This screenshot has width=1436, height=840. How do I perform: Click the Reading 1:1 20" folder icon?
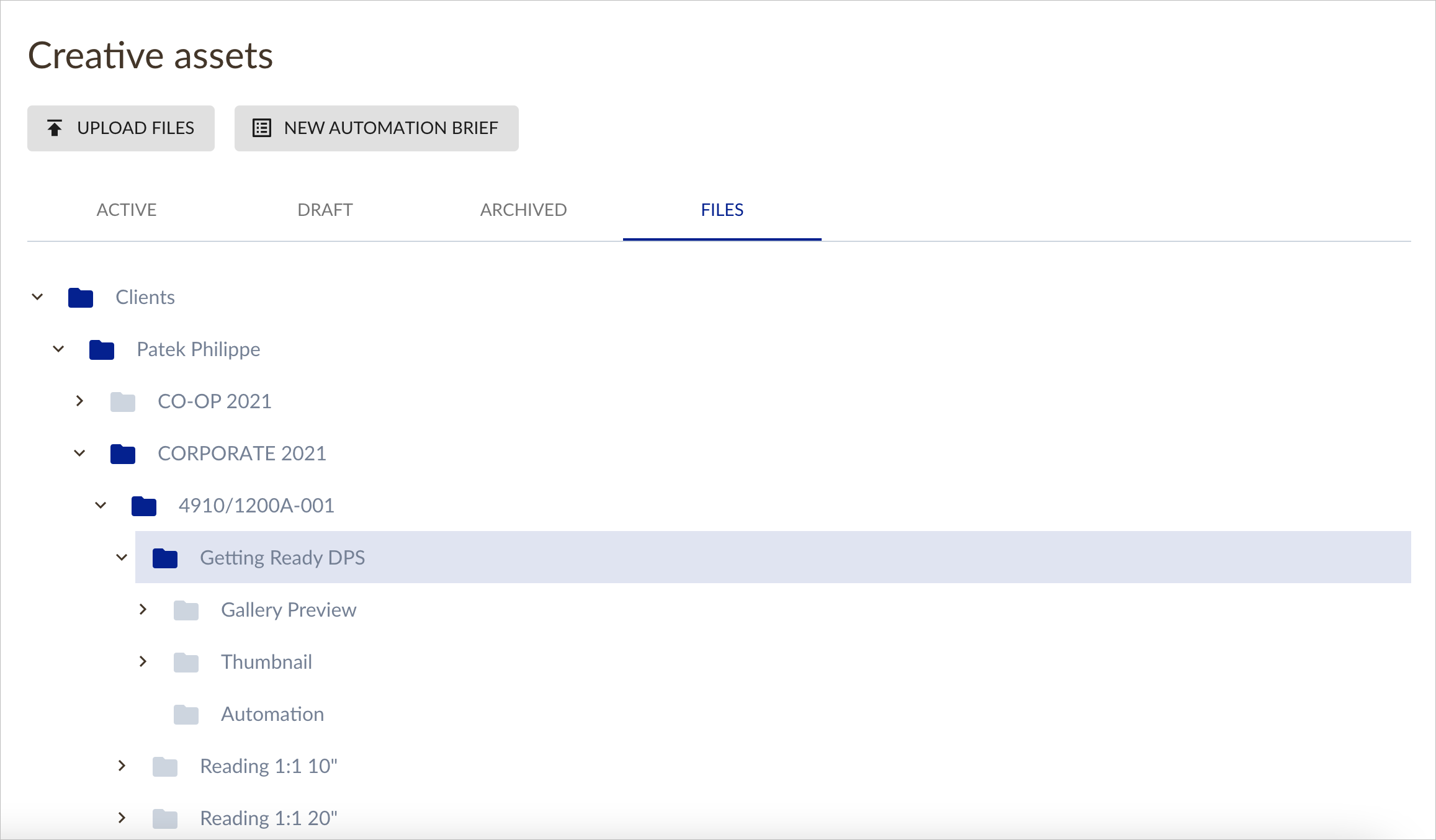coord(165,819)
